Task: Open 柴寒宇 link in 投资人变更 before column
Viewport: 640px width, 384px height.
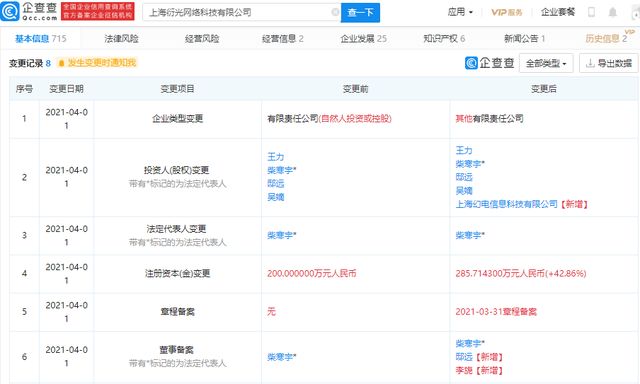Action: [282, 170]
